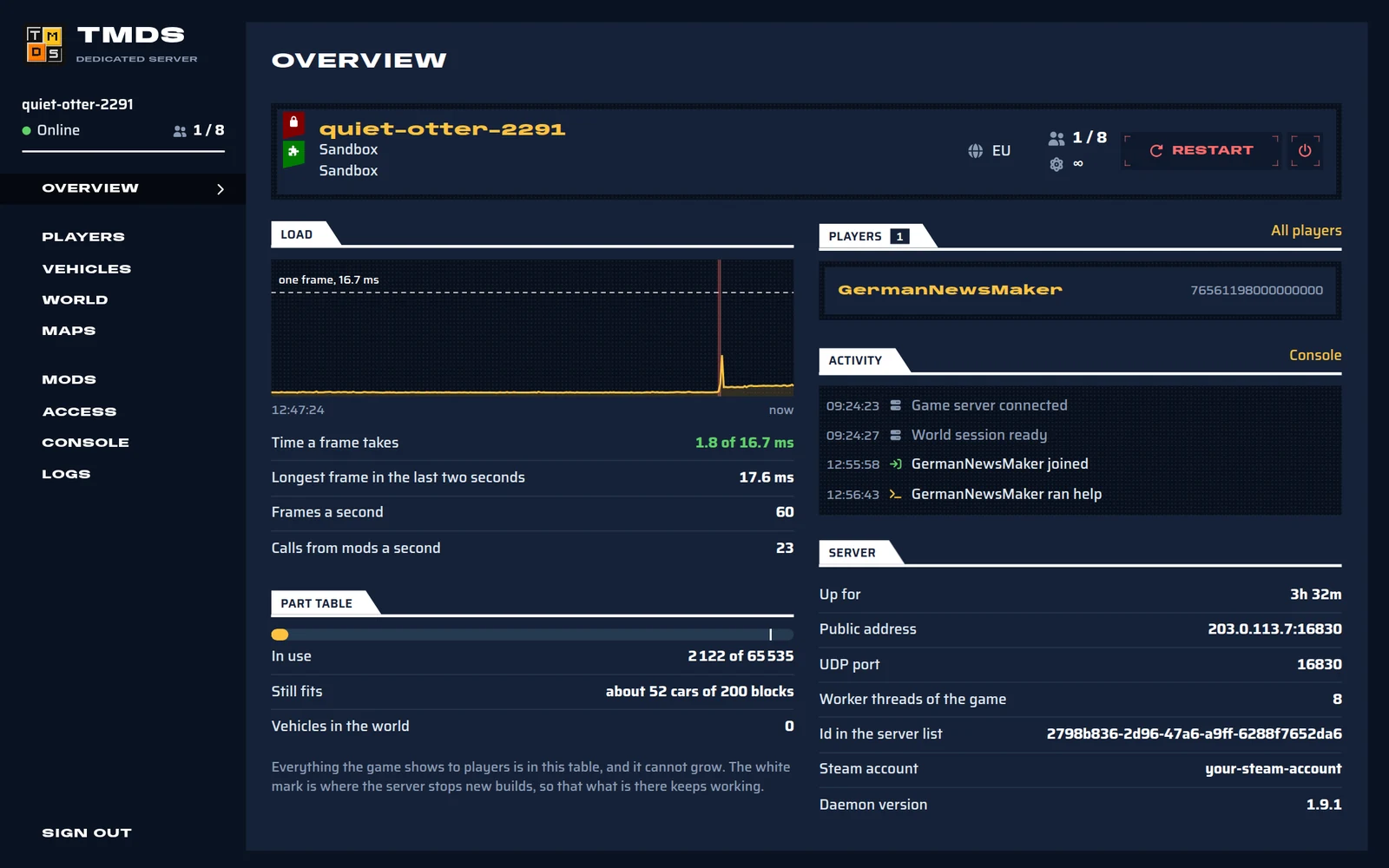Go to World section in sidebar

coord(76,300)
